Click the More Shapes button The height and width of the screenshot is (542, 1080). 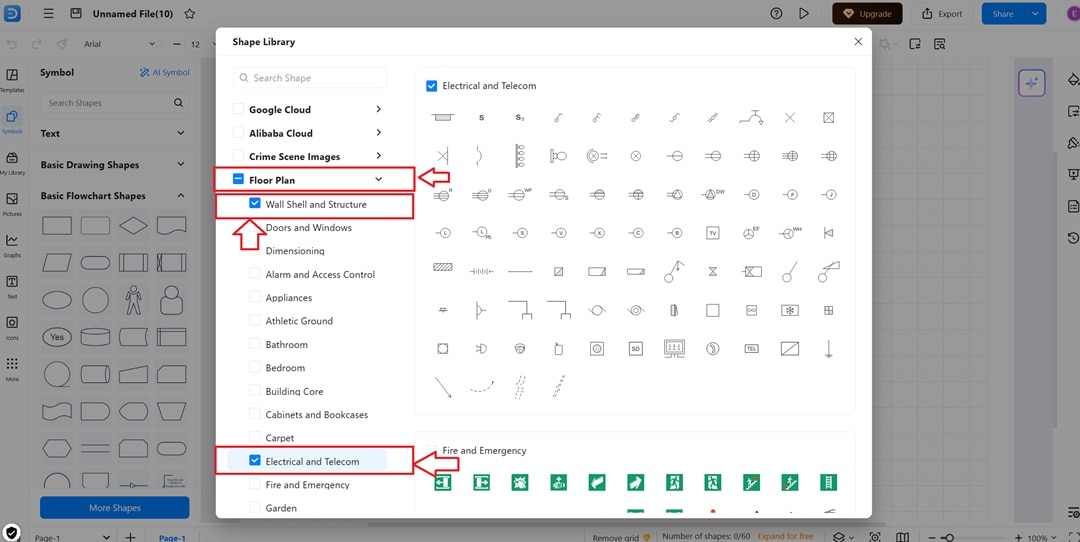point(114,508)
